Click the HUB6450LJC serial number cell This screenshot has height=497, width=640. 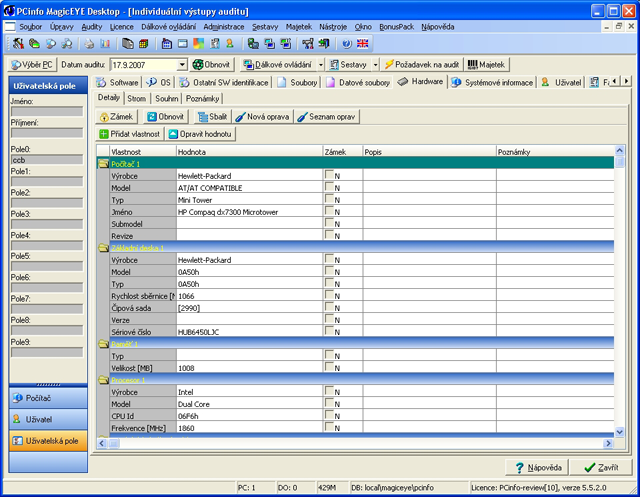click(249, 332)
